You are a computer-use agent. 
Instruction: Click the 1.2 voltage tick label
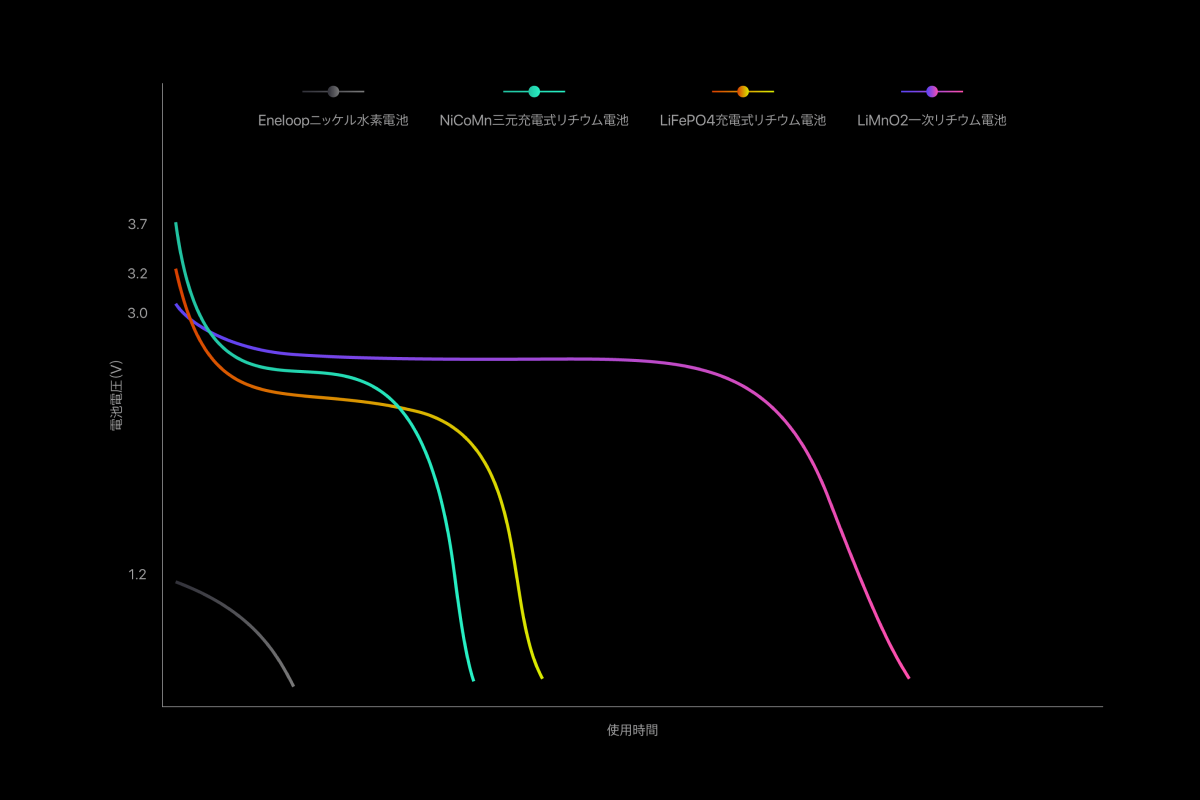point(138,575)
